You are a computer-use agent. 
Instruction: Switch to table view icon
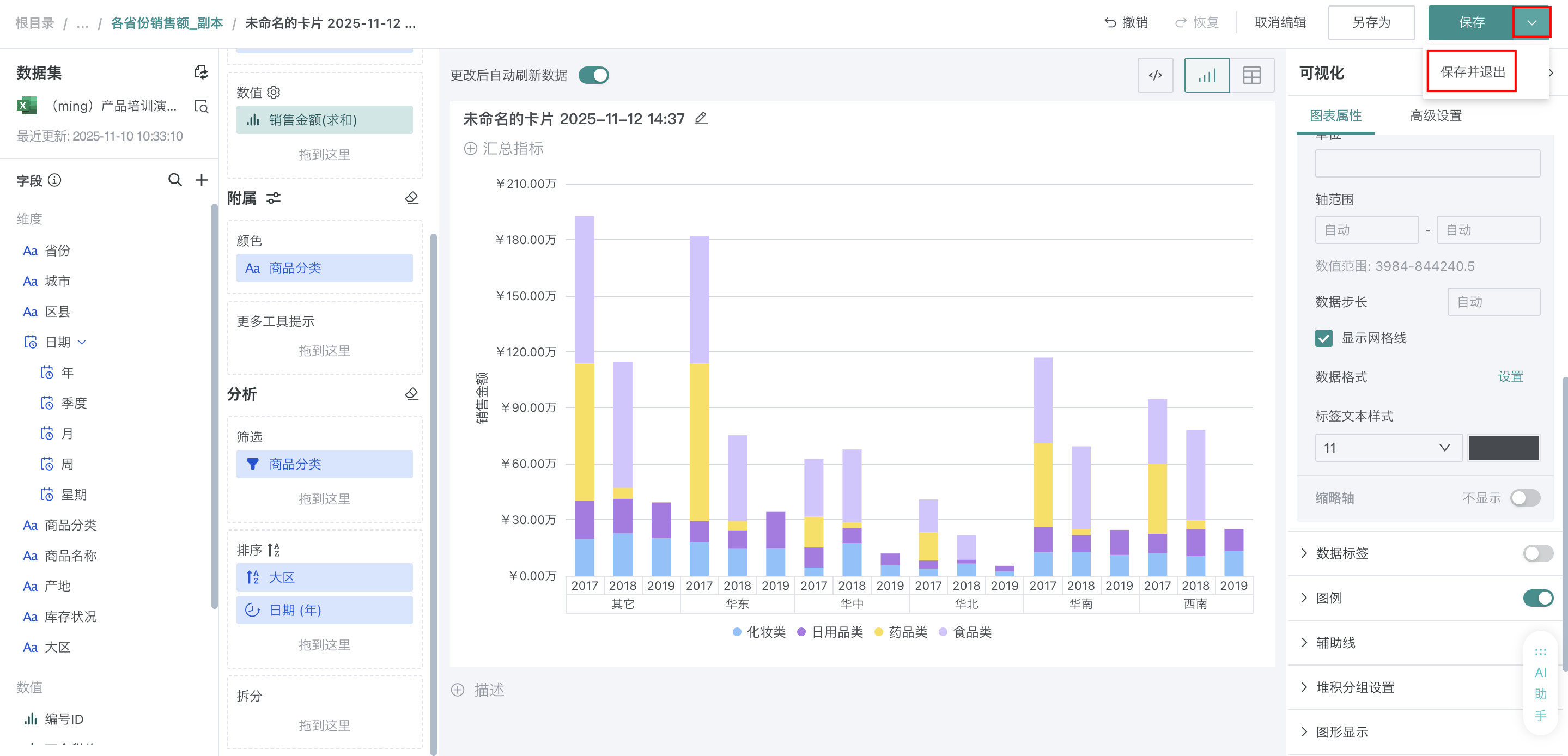1251,76
